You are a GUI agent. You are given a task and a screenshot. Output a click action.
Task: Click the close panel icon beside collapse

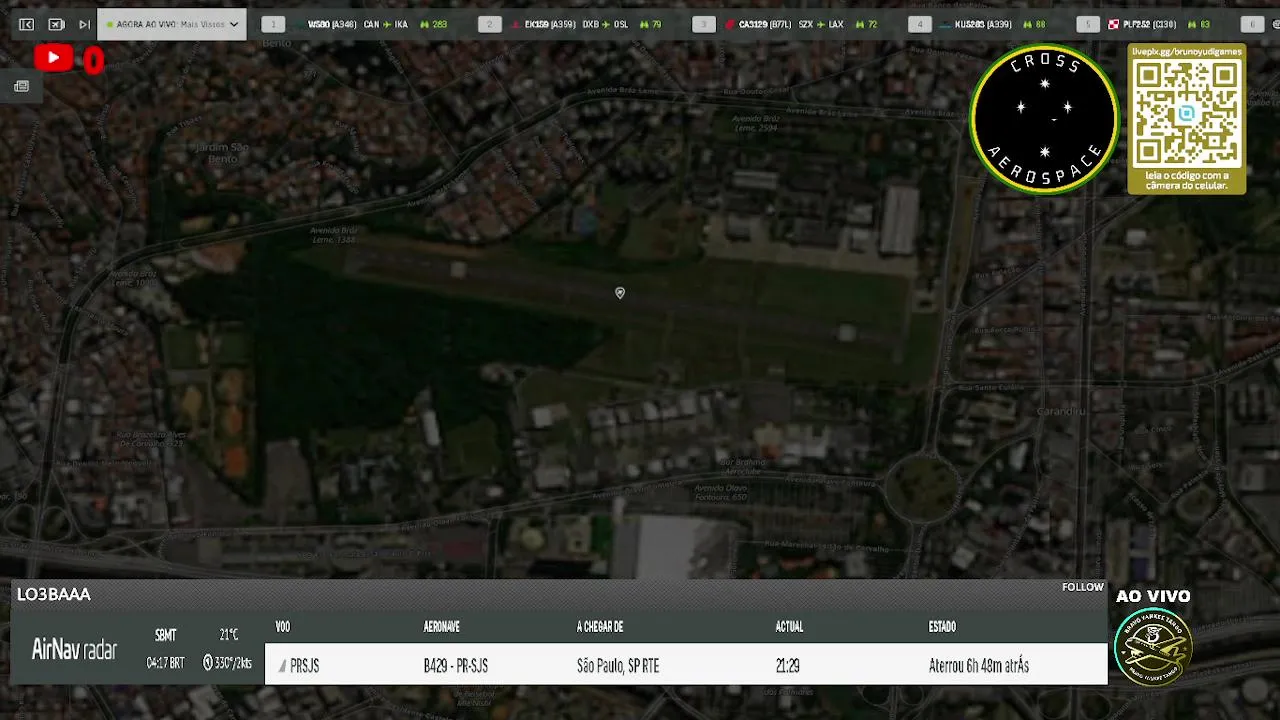56,24
